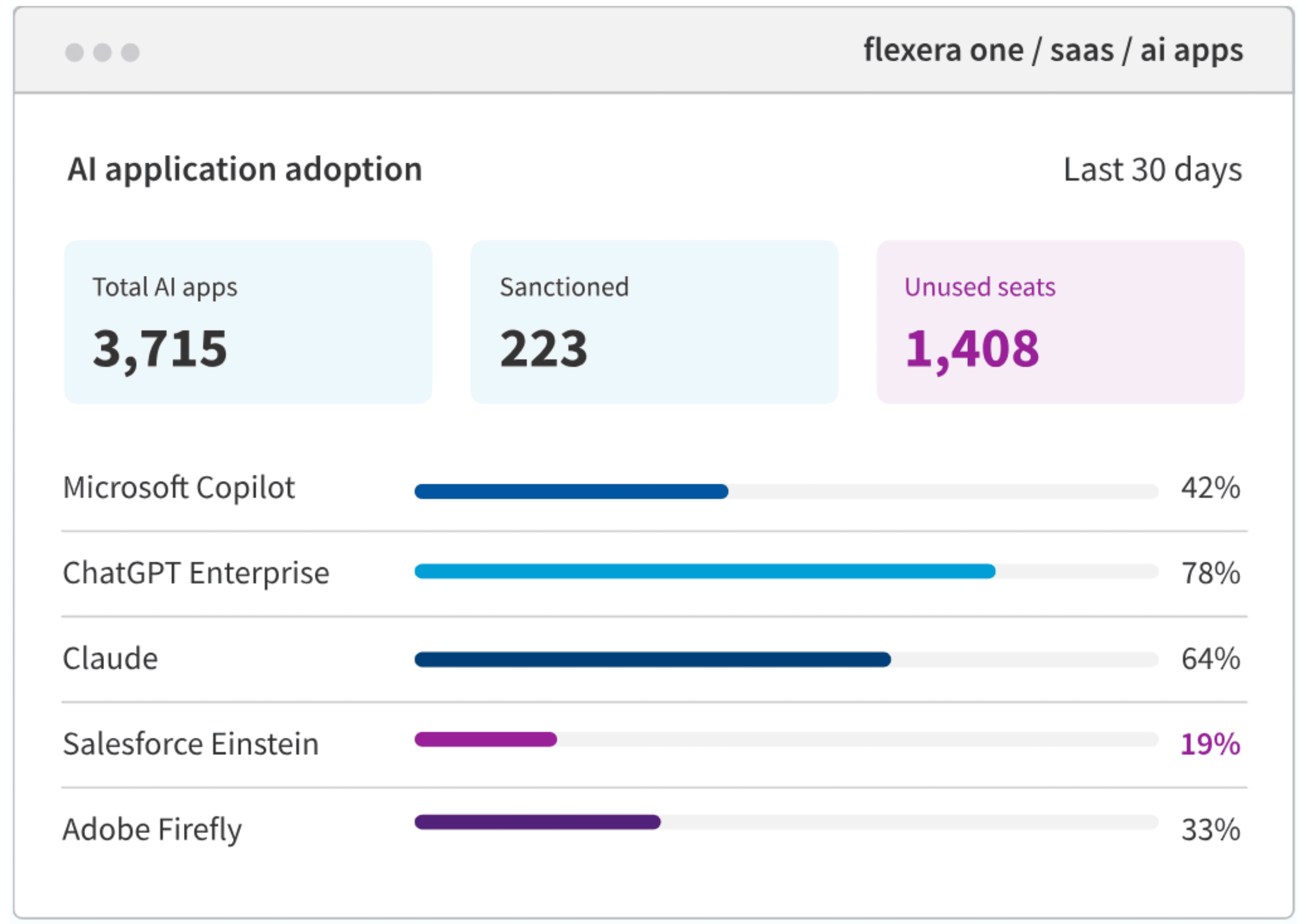Click the Microsoft Copilot adoption bar
Image resolution: width=1307 pixels, height=924 pixels.
(787, 491)
